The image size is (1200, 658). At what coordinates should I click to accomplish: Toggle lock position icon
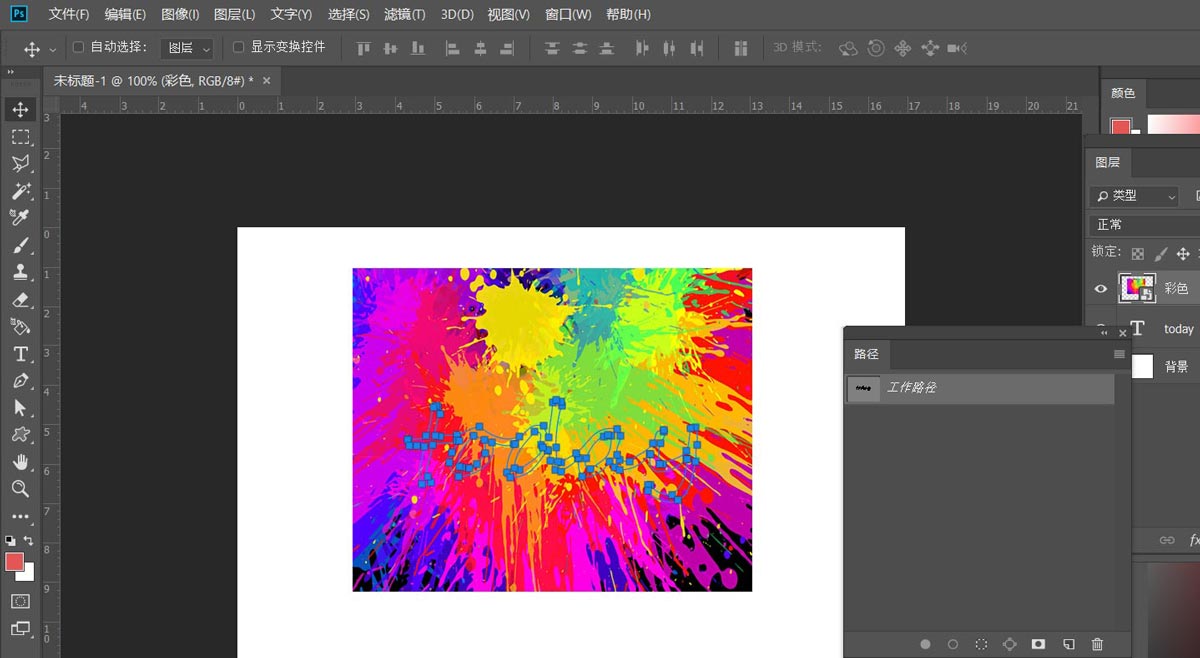pos(1183,254)
